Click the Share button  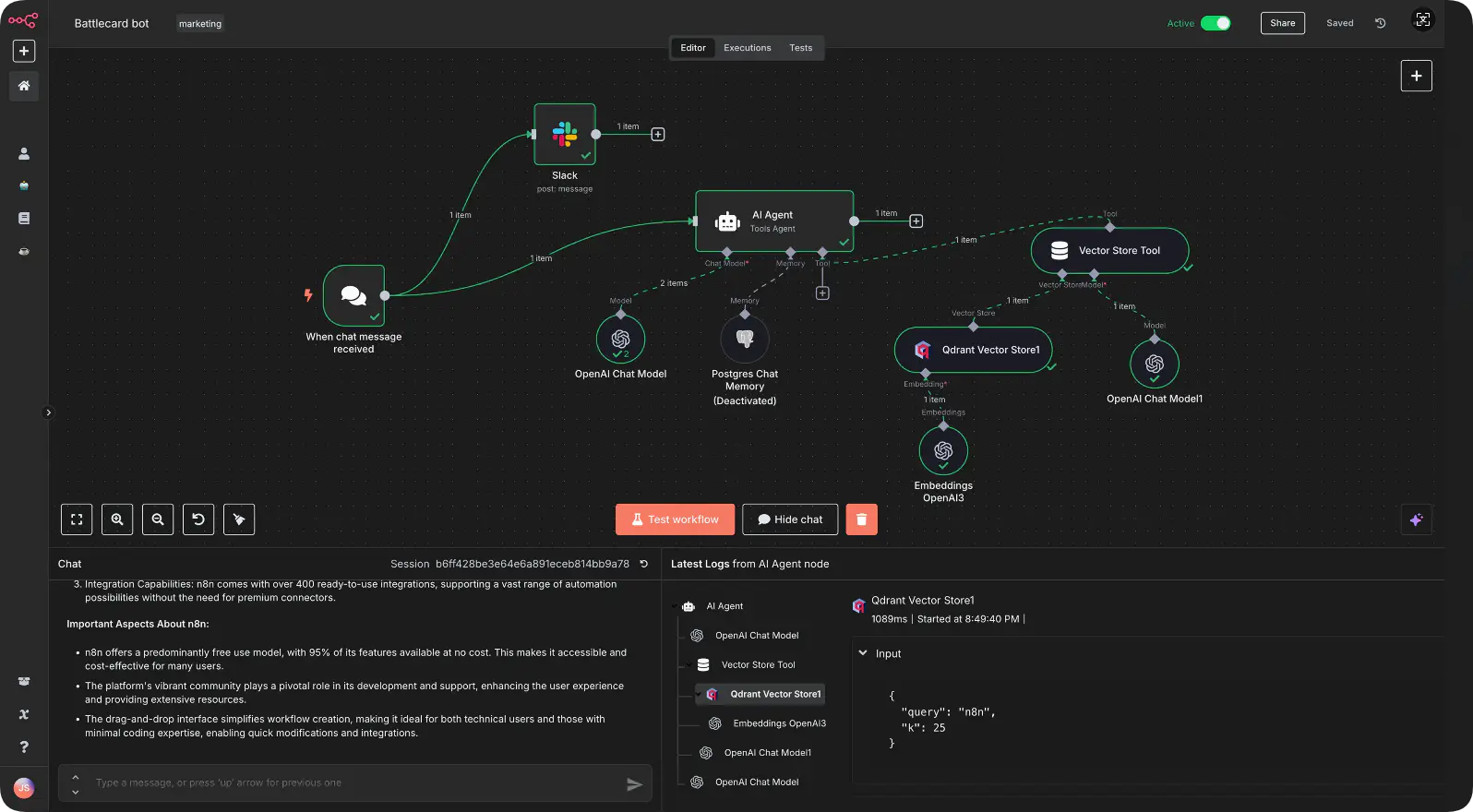1282,23
